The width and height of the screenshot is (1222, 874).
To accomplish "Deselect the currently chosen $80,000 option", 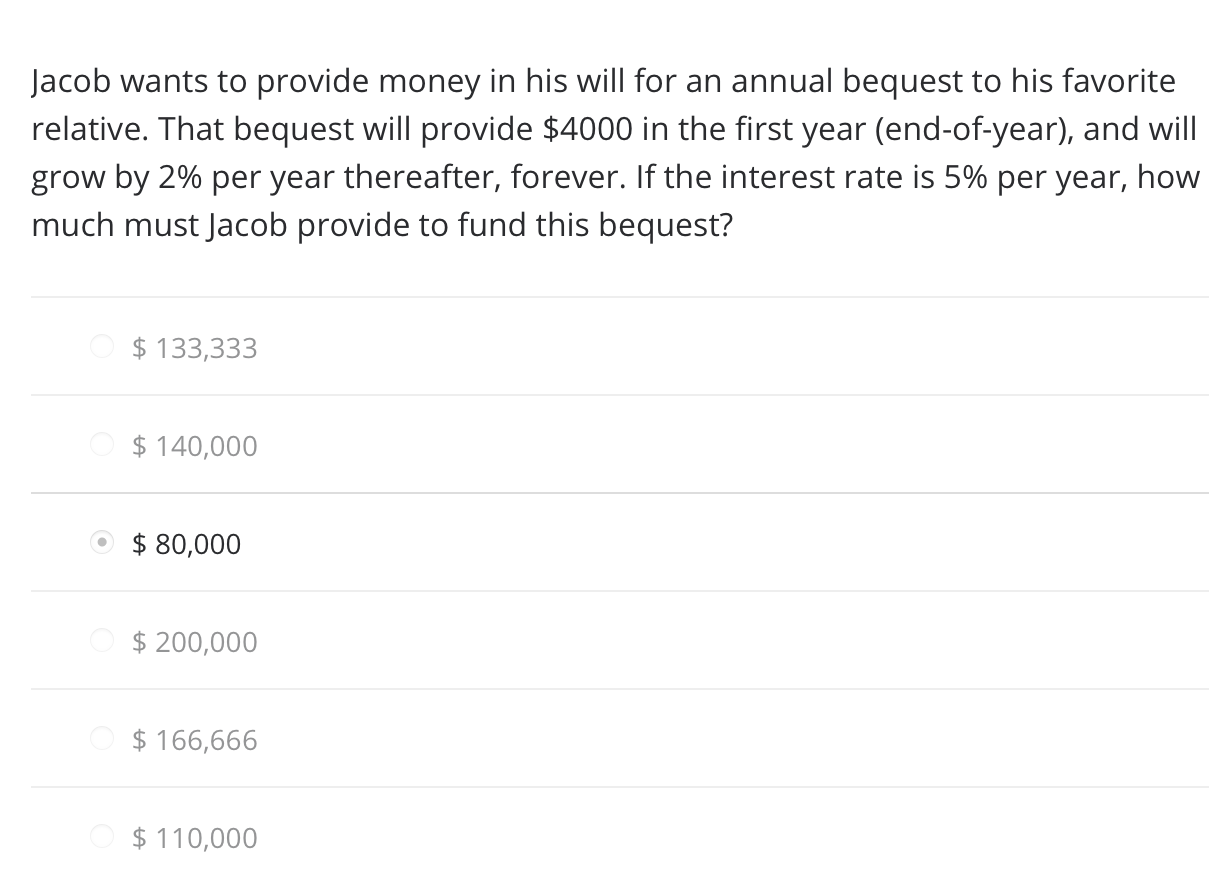I will (x=102, y=543).
